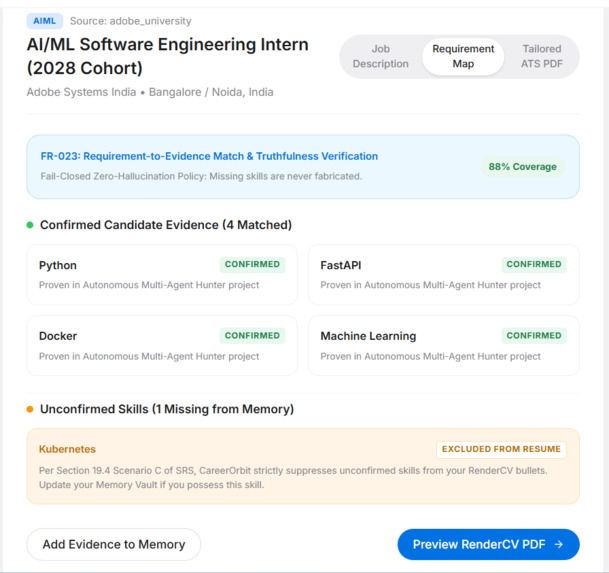
Task: Select the Requirement Map tab
Action: [463, 56]
